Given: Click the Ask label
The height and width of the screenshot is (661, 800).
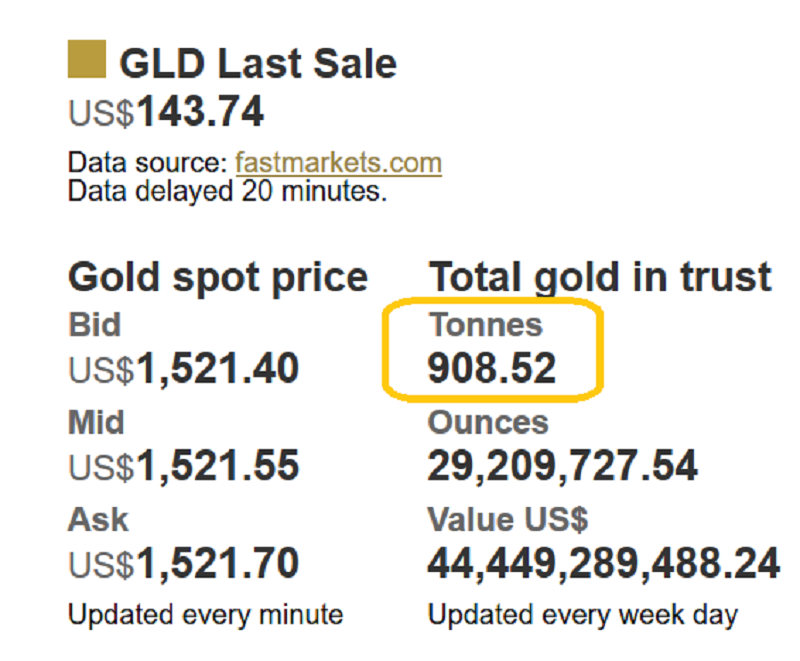Looking at the screenshot, I should (98, 518).
